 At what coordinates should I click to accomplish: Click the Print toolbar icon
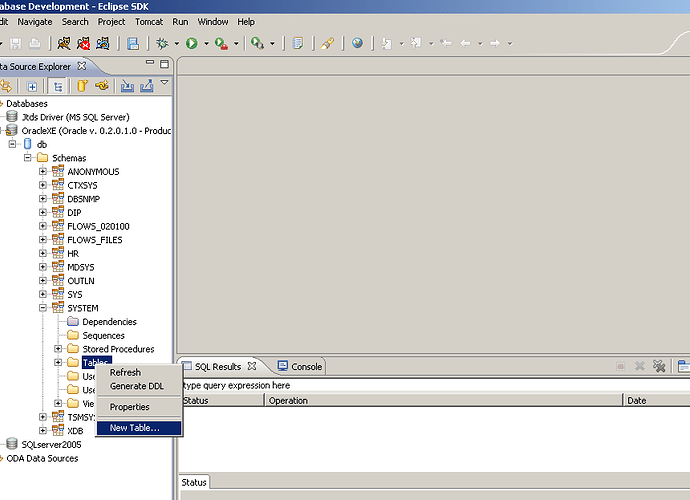35,43
